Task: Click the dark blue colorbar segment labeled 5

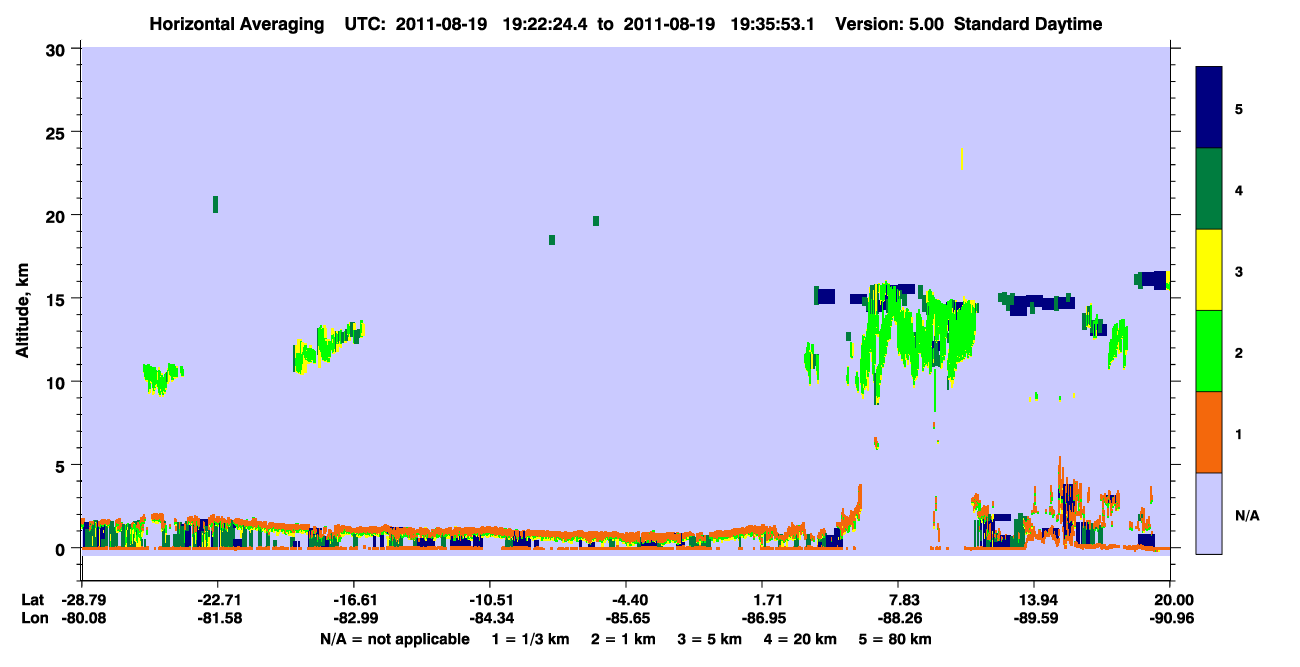Action: (1209, 108)
